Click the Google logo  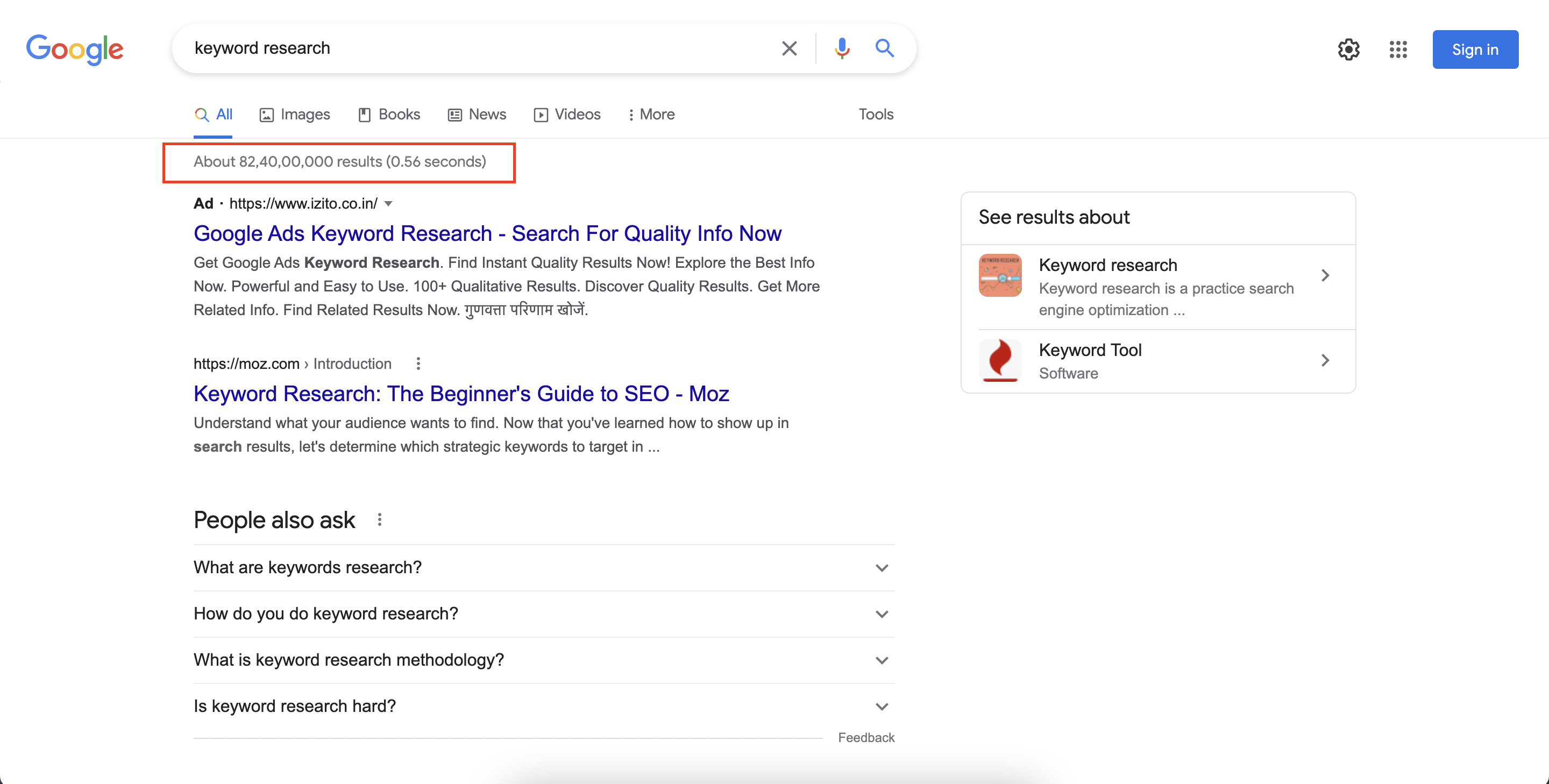(75, 49)
